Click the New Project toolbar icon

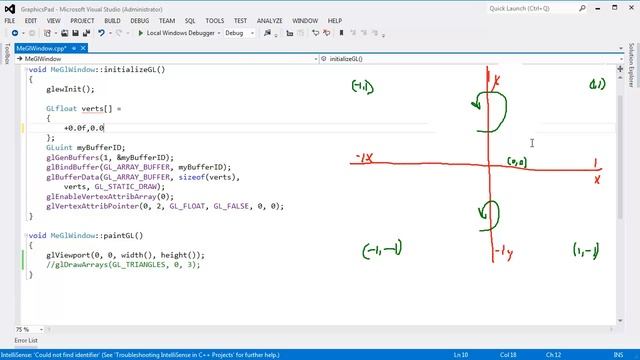47,33
